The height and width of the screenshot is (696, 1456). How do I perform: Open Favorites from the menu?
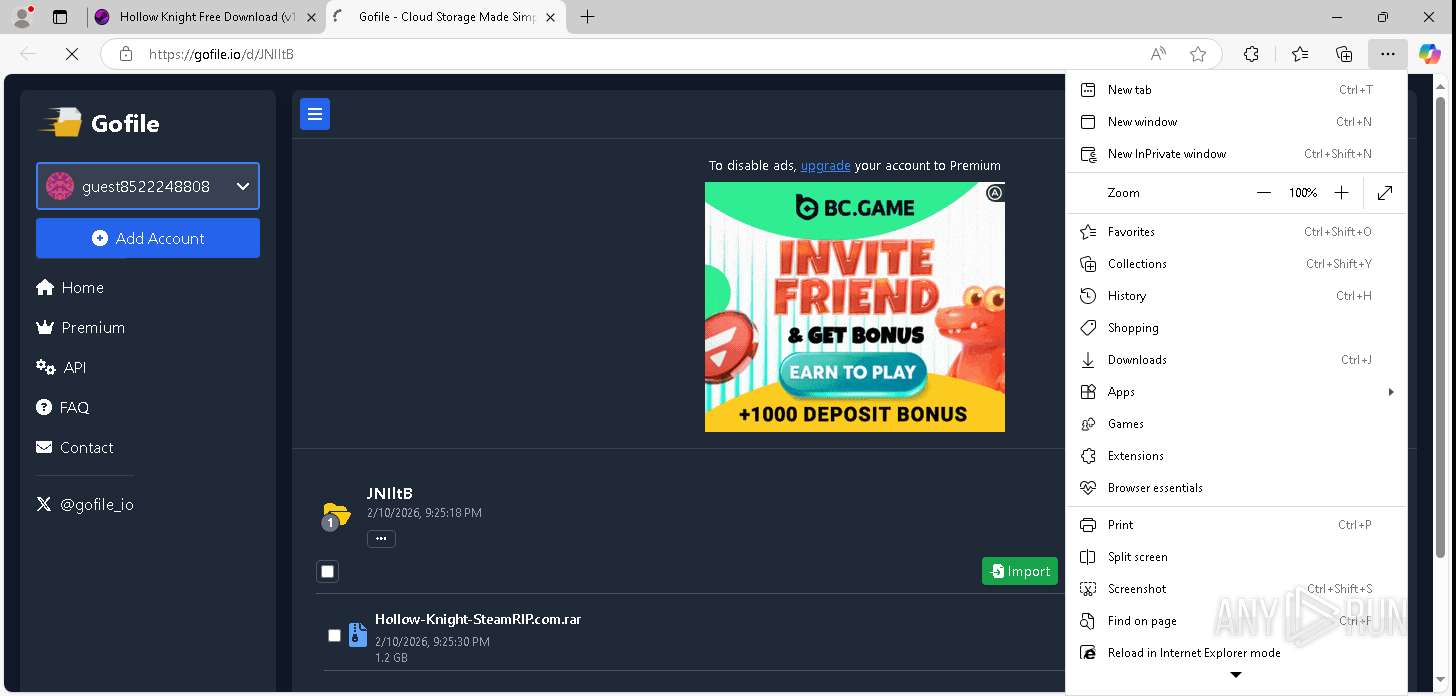click(1236, 232)
